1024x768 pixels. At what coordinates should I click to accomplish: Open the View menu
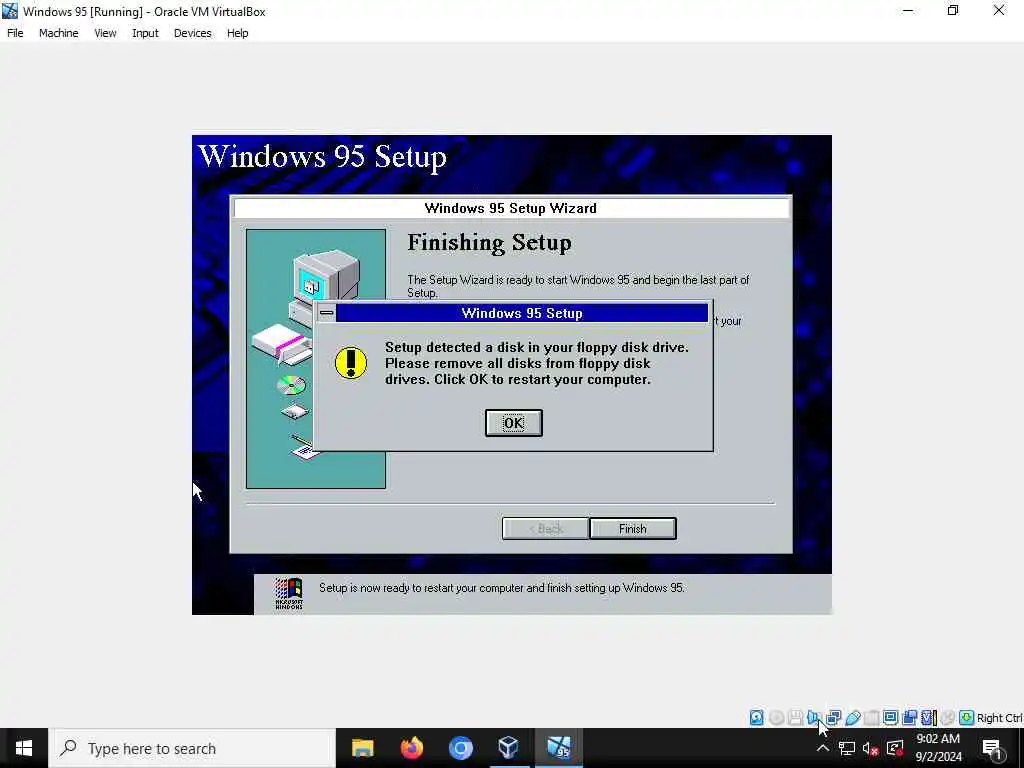click(105, 33)
